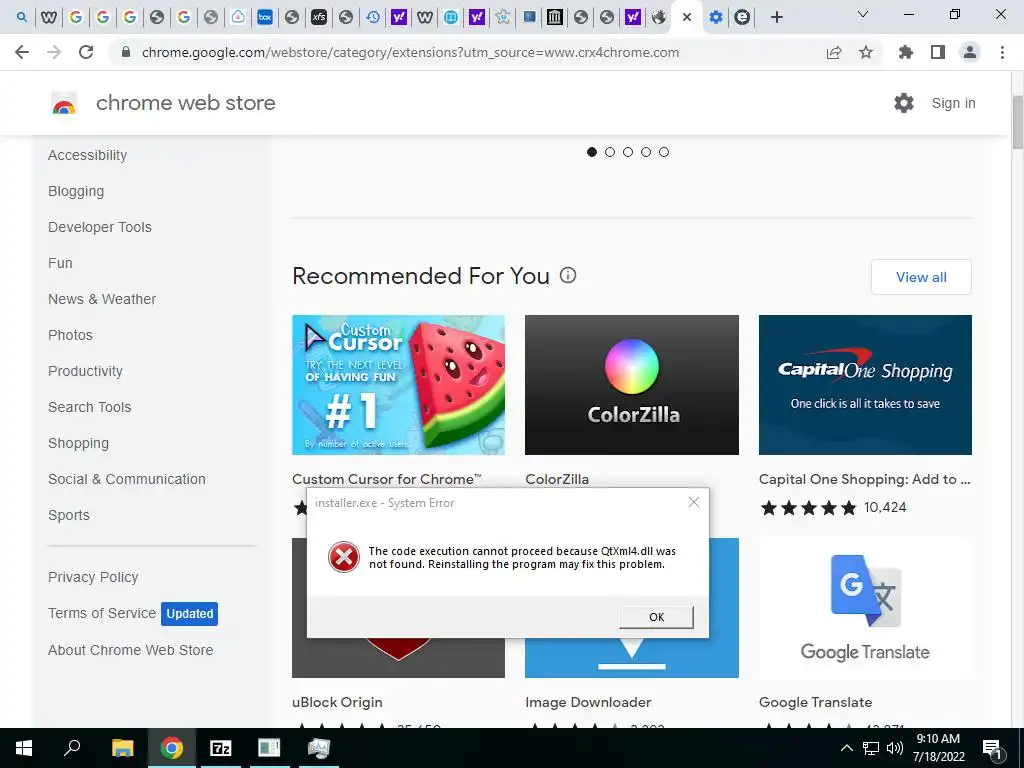Viewport: 1024px width, 768px height.
Task: Open the Capital One Shopping thumbnail
Action: tap(865, 385)
